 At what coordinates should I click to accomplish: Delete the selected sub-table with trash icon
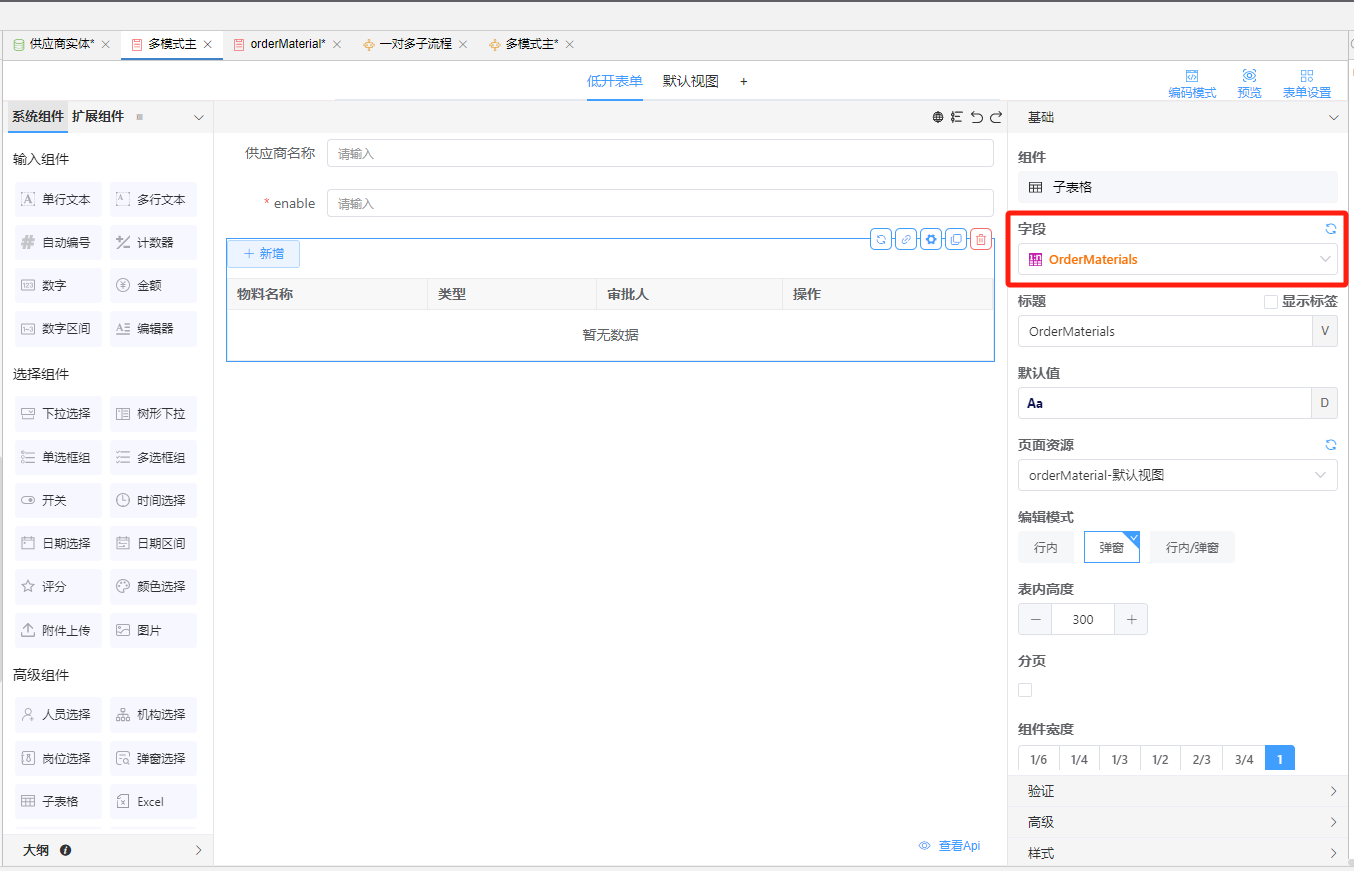pos(980,239)
